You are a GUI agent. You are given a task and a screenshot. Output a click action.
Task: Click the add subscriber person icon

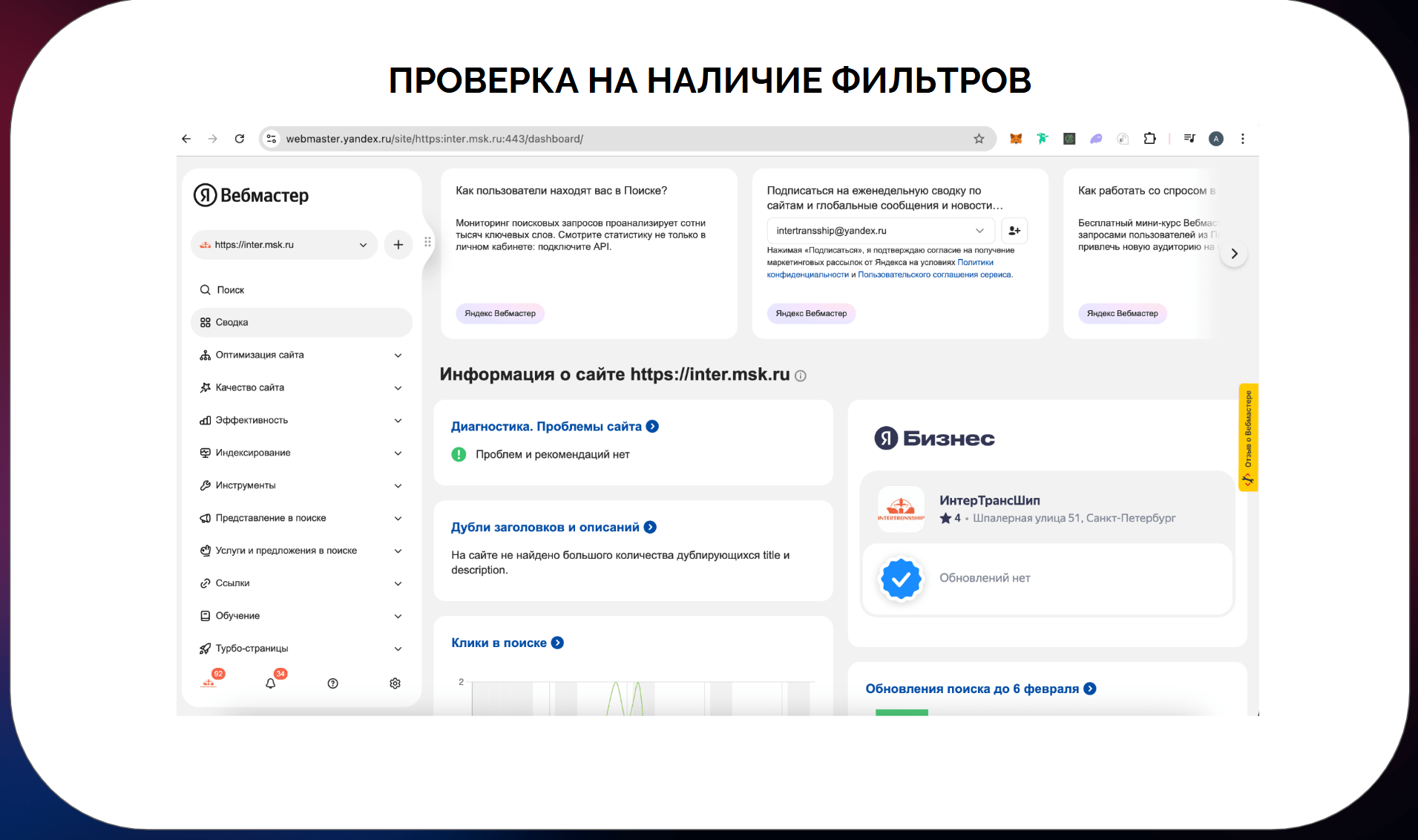tap(1014, 231)
